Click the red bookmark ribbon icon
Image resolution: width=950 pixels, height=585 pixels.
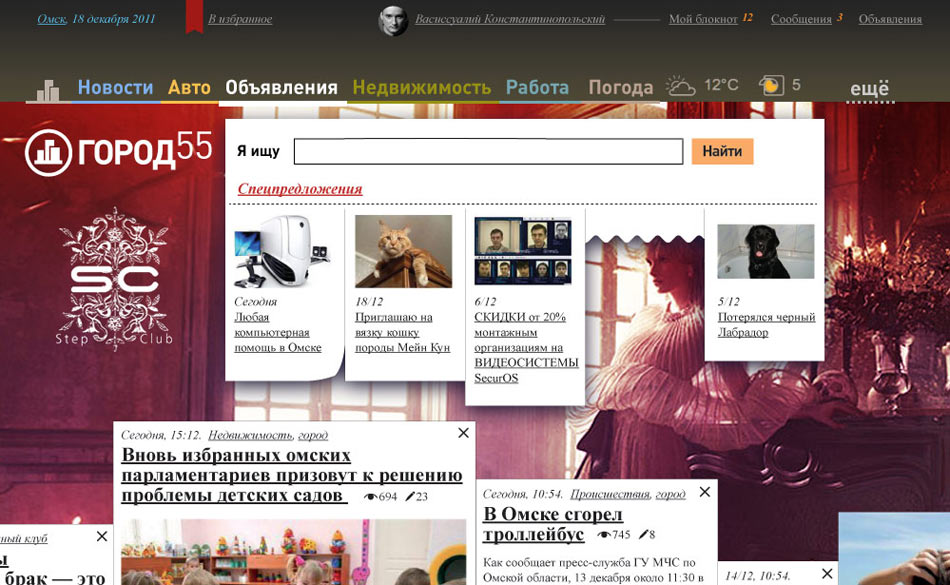pos(194,17)
